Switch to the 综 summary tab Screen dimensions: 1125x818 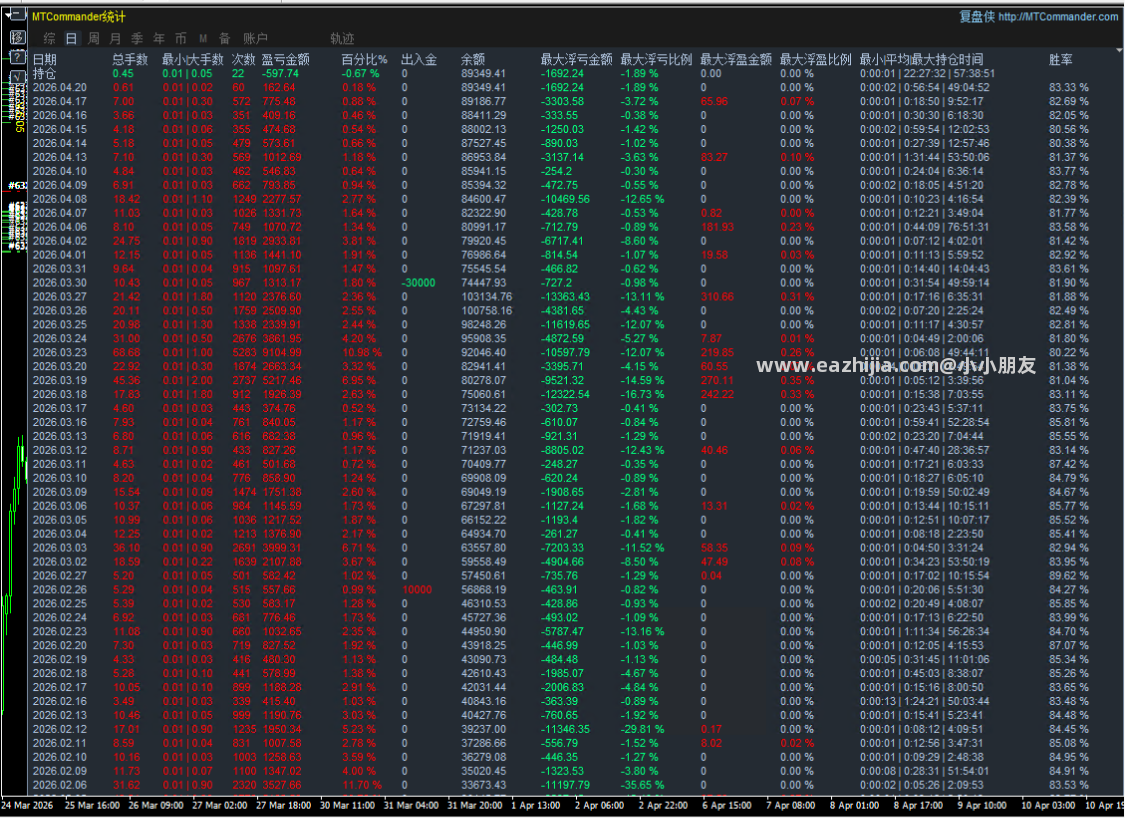pos(50,38)
